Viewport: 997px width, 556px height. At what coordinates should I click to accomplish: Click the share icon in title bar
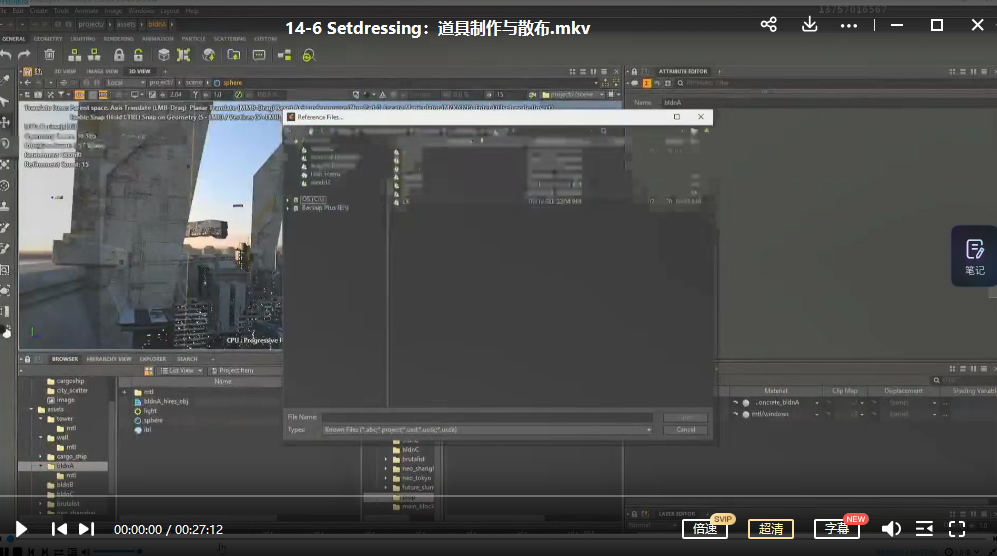[x=768, y=25]
